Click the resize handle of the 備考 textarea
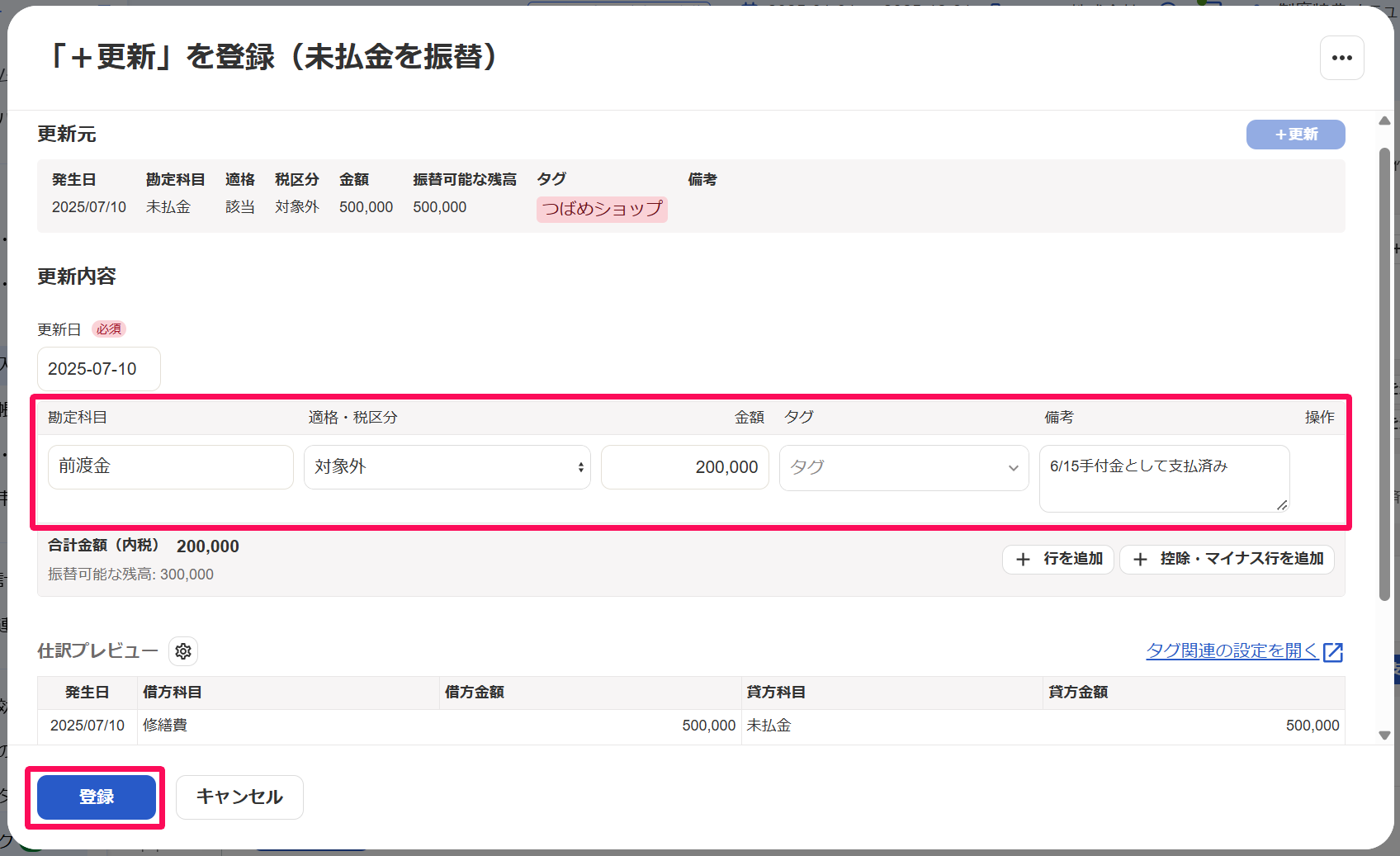The height and width of the screenshot is (856, 1400). pos(1282,504)
